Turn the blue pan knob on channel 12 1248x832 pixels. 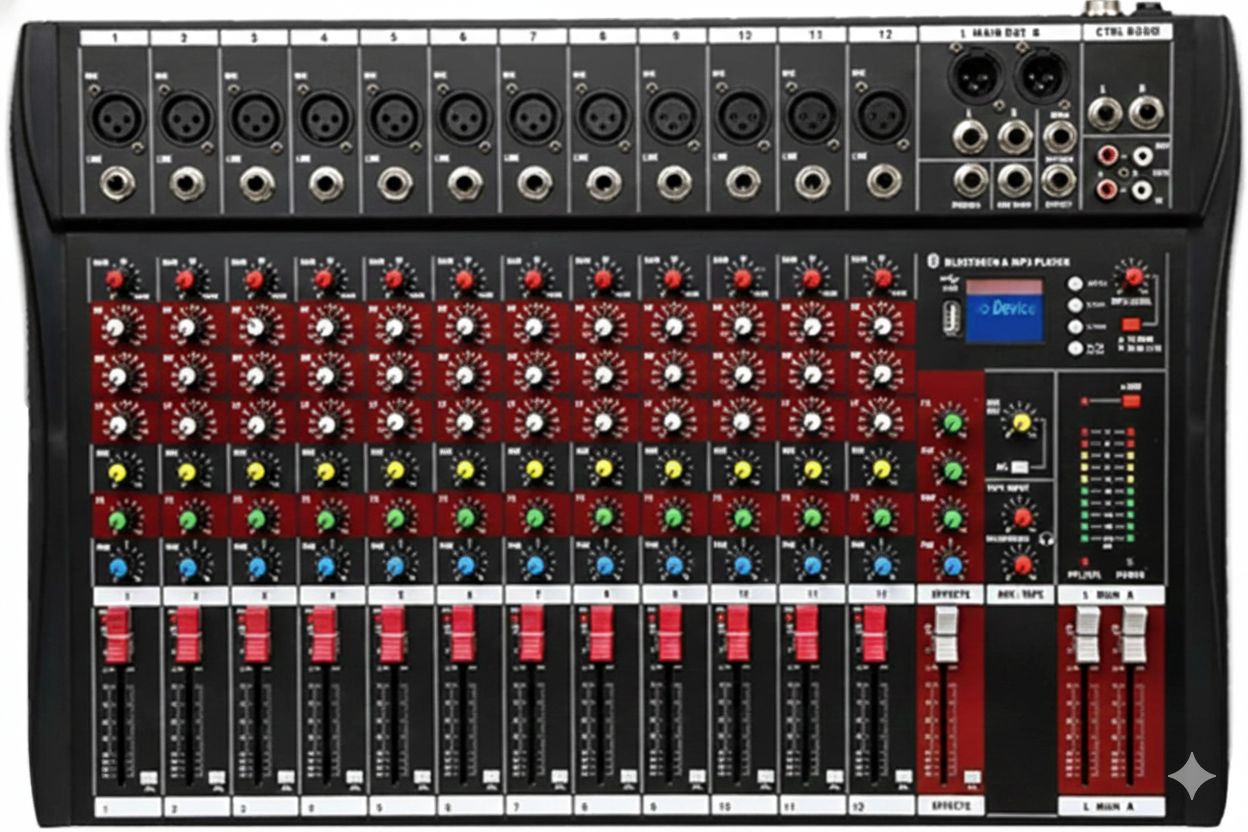click(881, 567)
